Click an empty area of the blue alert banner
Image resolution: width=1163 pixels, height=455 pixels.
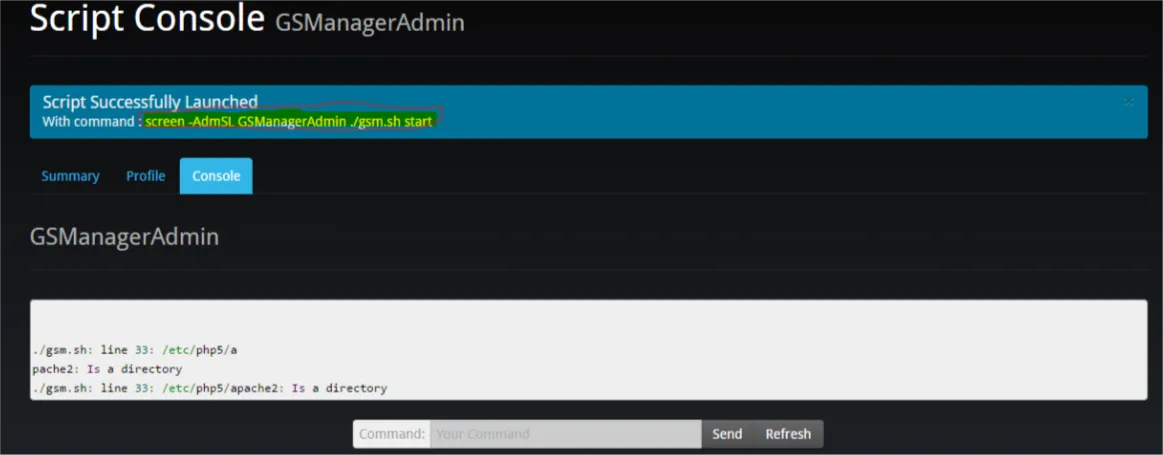(x=750, y=112)
